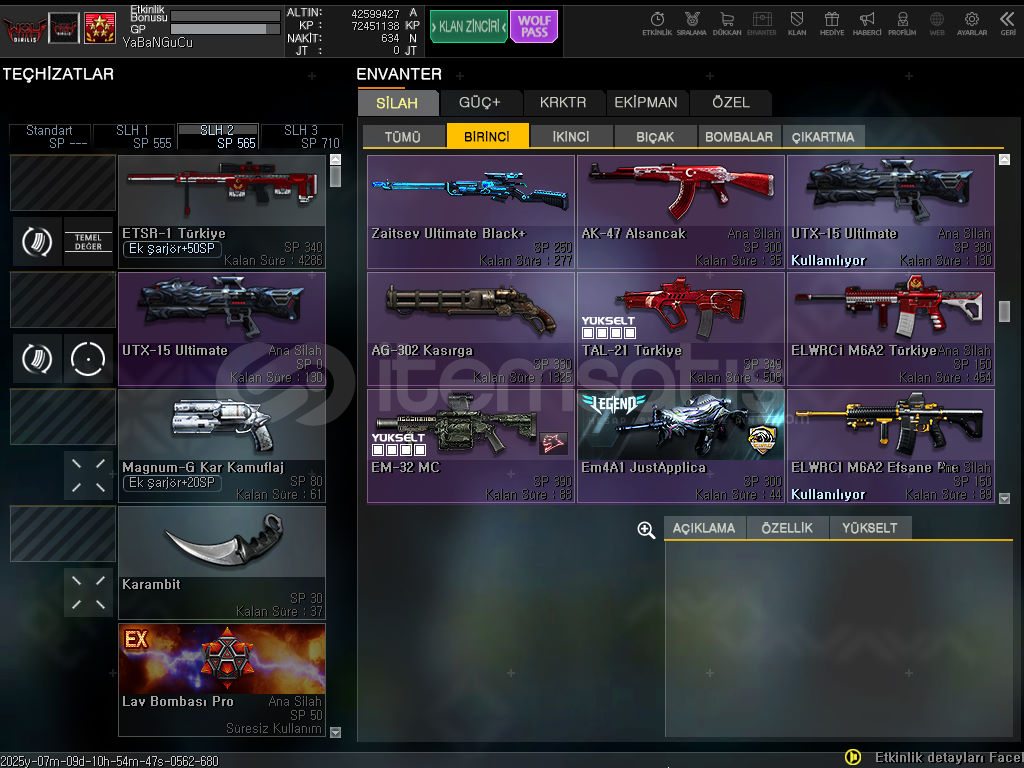
Task: Click the expand arrows icon beside Magnum-G
Action: 88,475
